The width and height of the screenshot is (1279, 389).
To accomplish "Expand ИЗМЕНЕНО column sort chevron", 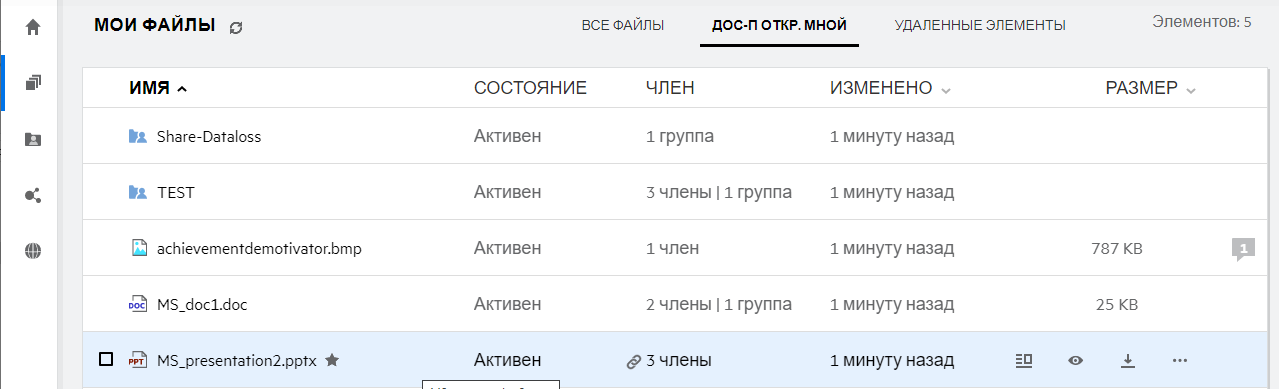I will click(946, 90).
